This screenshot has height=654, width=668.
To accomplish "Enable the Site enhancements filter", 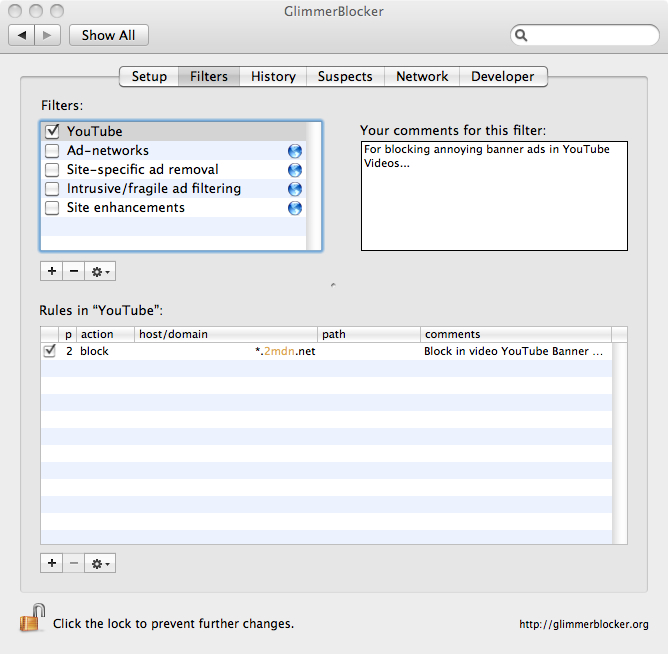I will coord(52,207).
